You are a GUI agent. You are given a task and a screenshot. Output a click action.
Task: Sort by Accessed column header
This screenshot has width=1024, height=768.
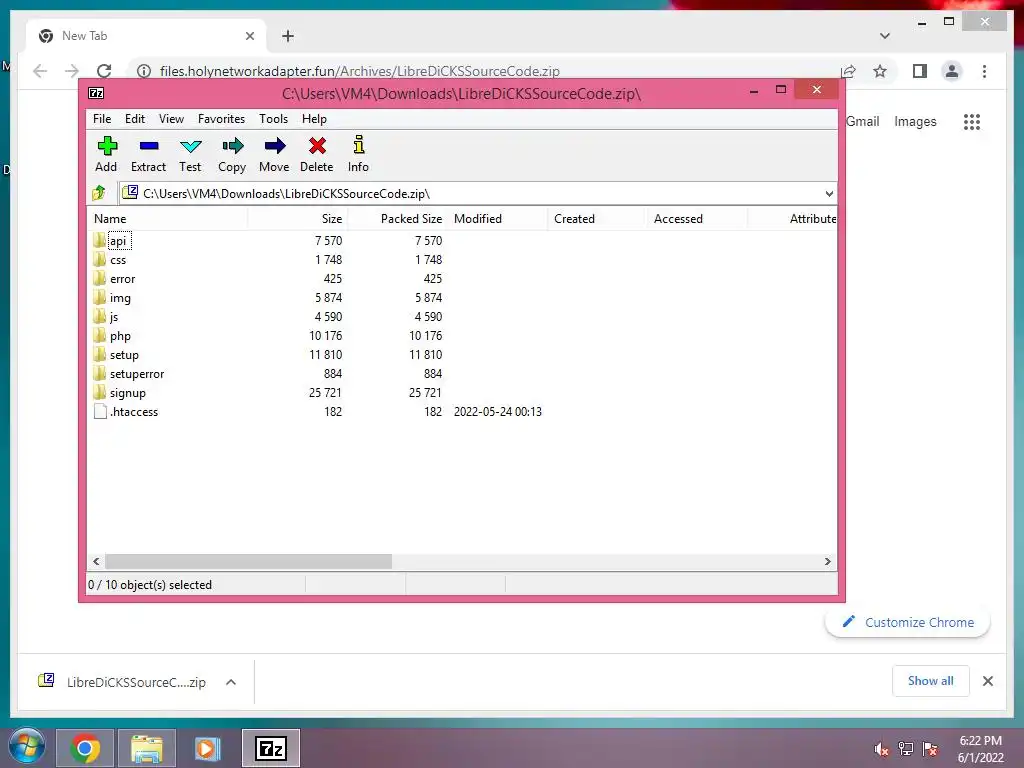697,219
